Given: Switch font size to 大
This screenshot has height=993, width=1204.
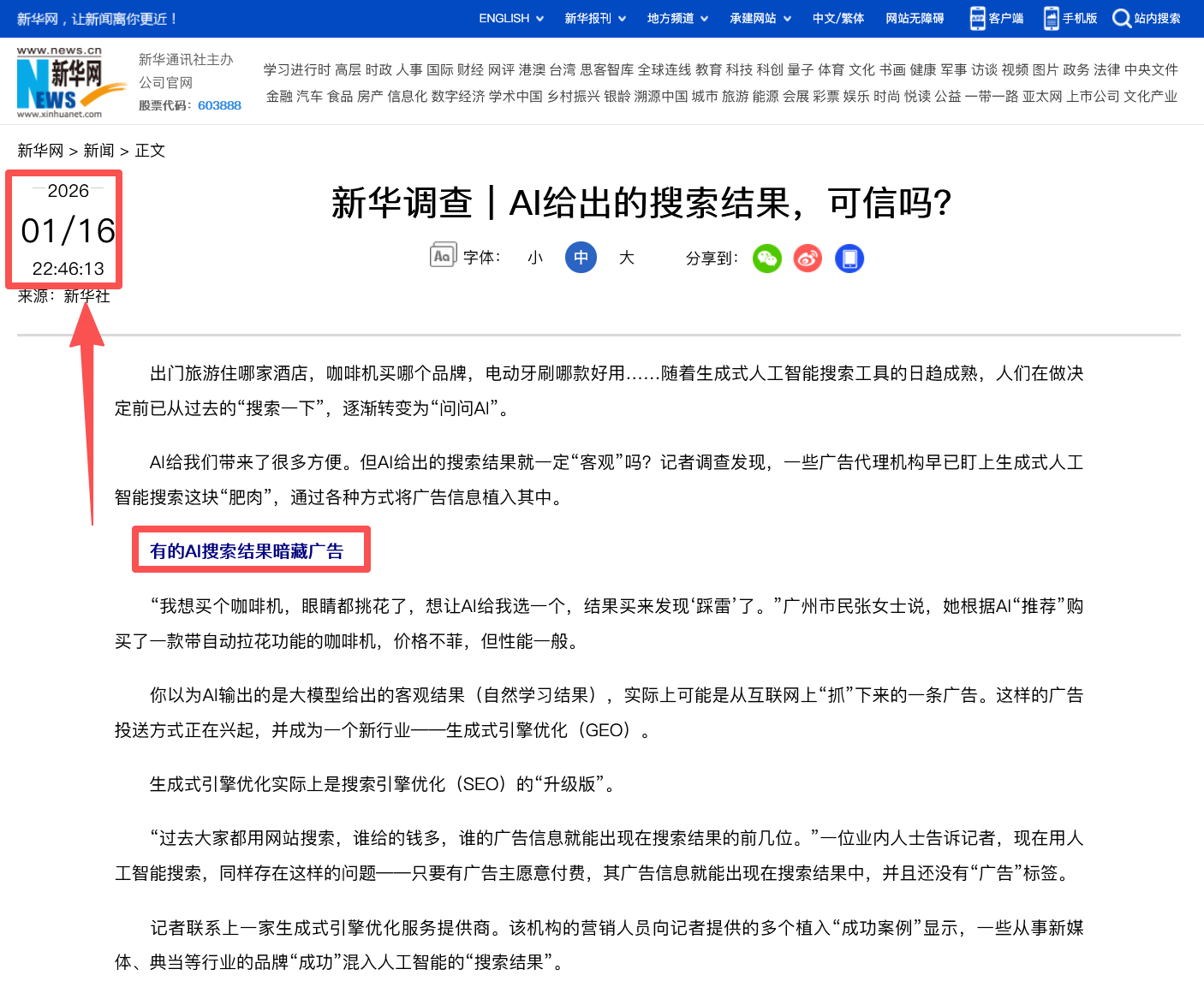Looking at the screenshot, I should pos(627,258).
